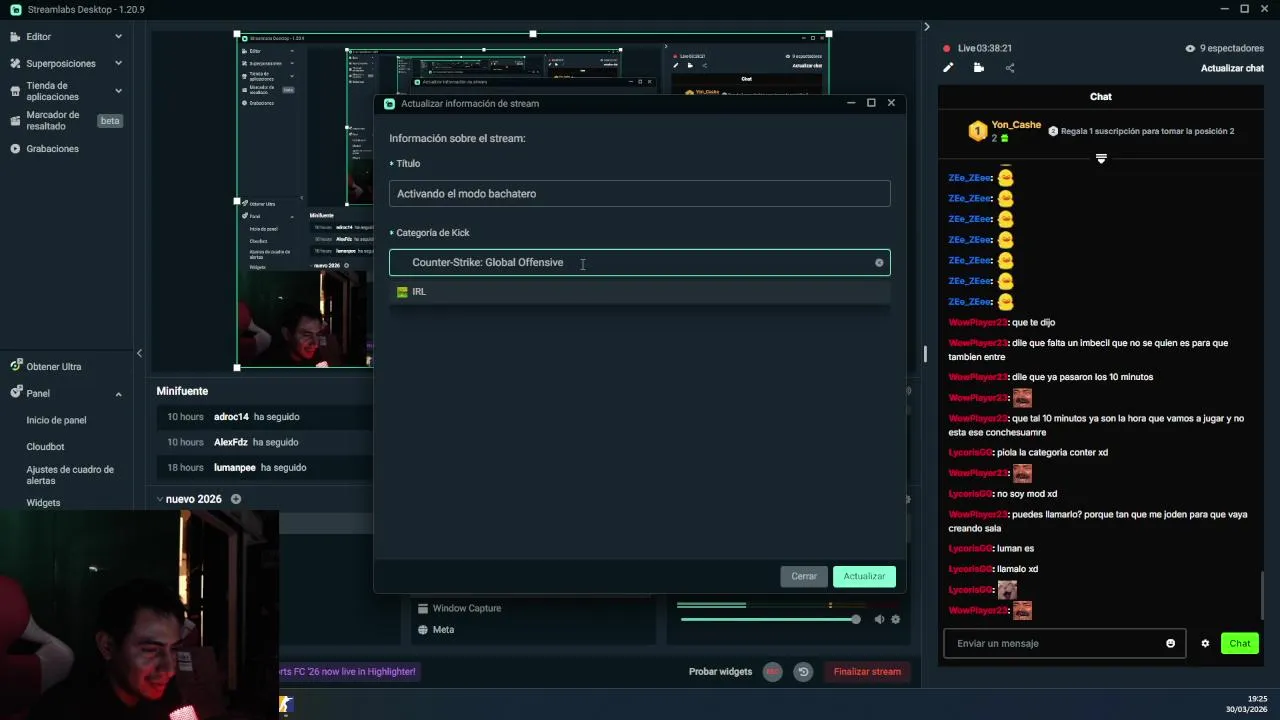Collapse the left sidebar arrow
Screen dimensions: 1280x720
coord(139,353)
